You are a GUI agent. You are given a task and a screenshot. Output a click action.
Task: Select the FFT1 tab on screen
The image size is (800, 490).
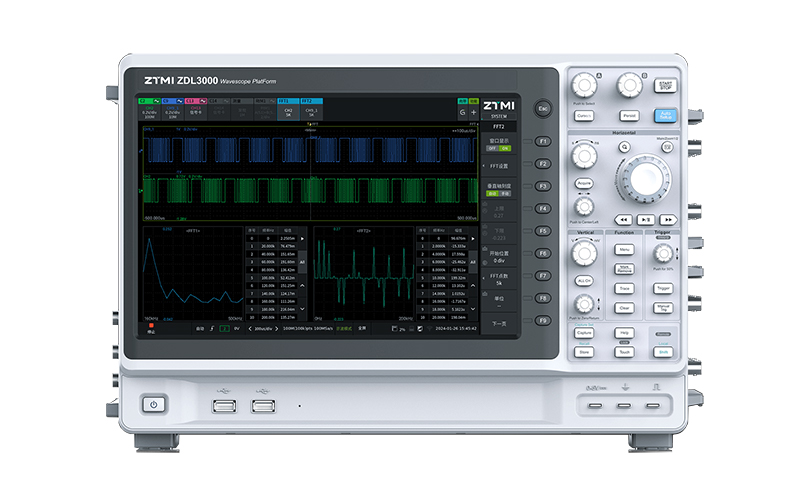click(x=288, y=109)
